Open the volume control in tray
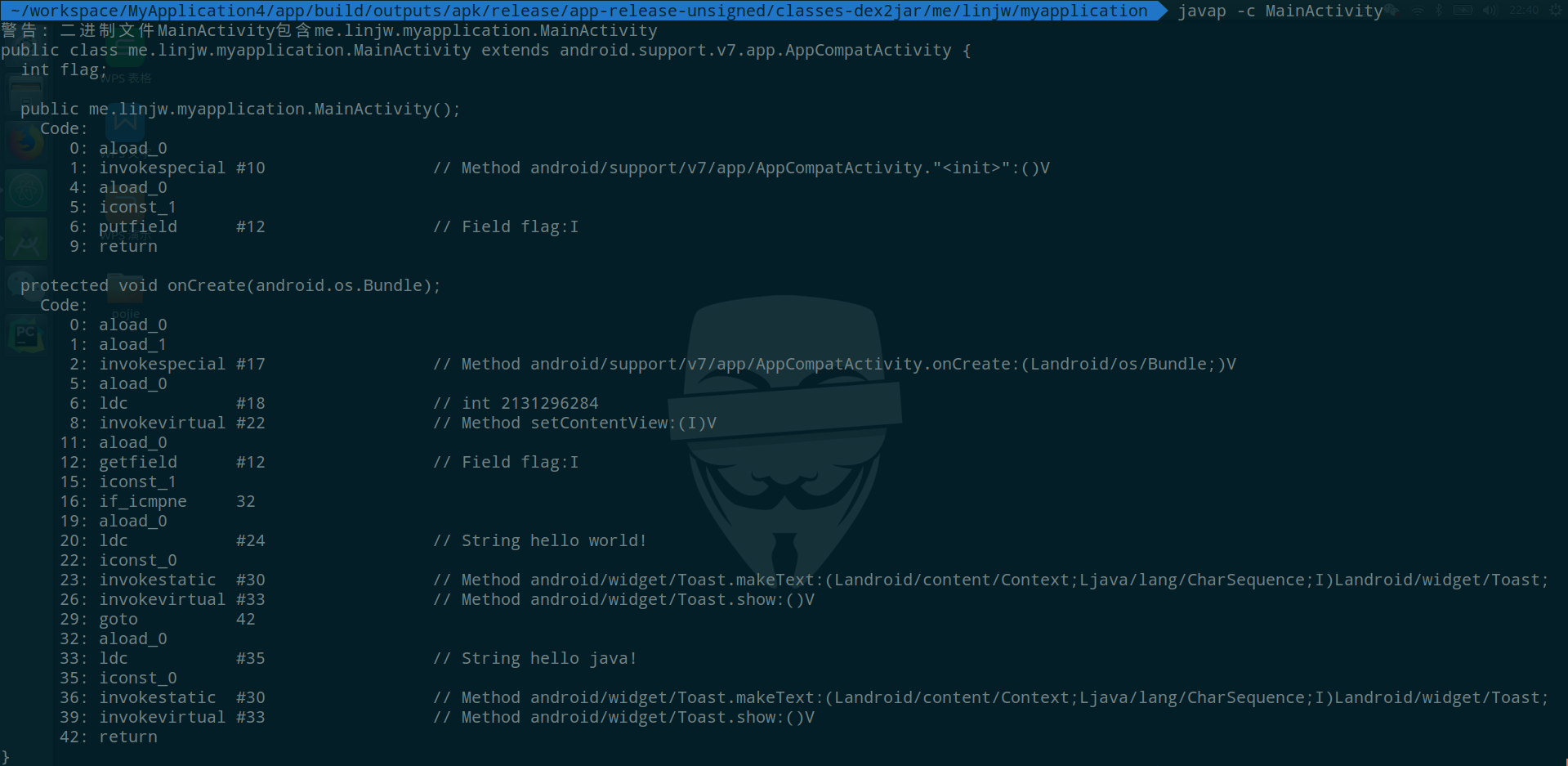 (x=1490, y=11)
